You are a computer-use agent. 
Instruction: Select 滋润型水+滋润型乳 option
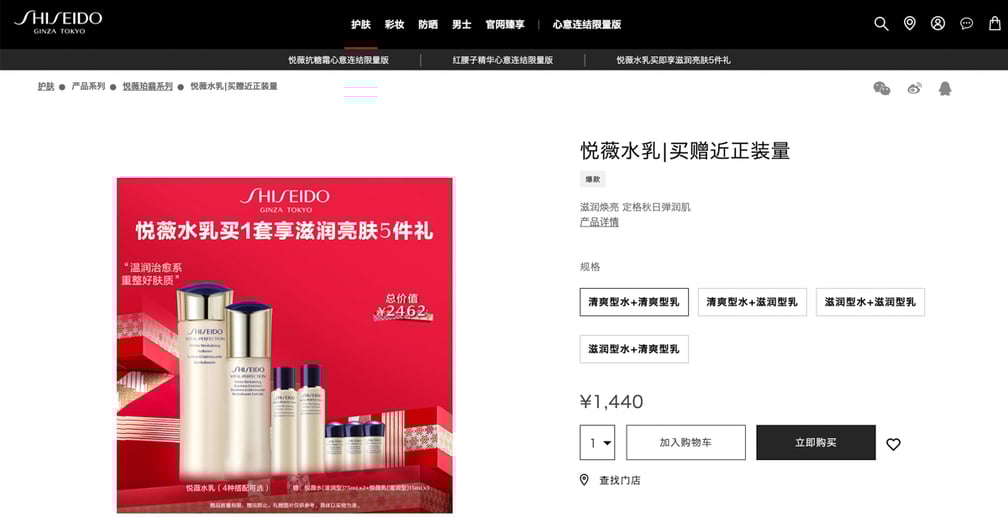coord(870,302)
